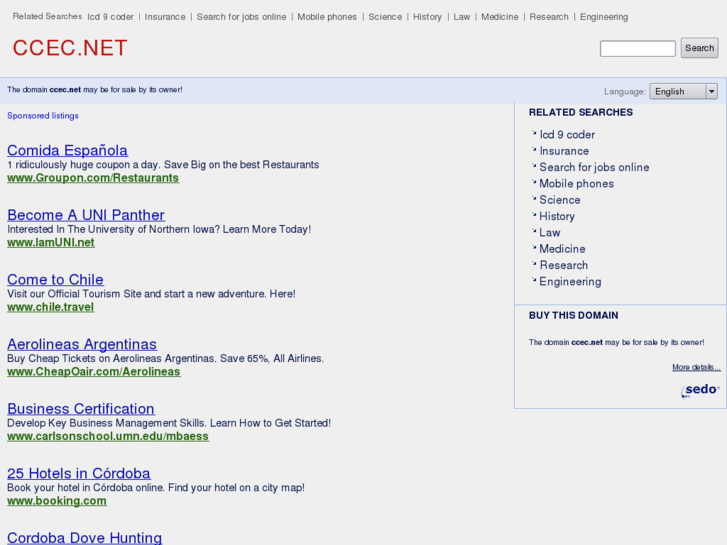Visit www.chile.travel link
This screenshot has height=545, width=727.
[x=51, y=307]
